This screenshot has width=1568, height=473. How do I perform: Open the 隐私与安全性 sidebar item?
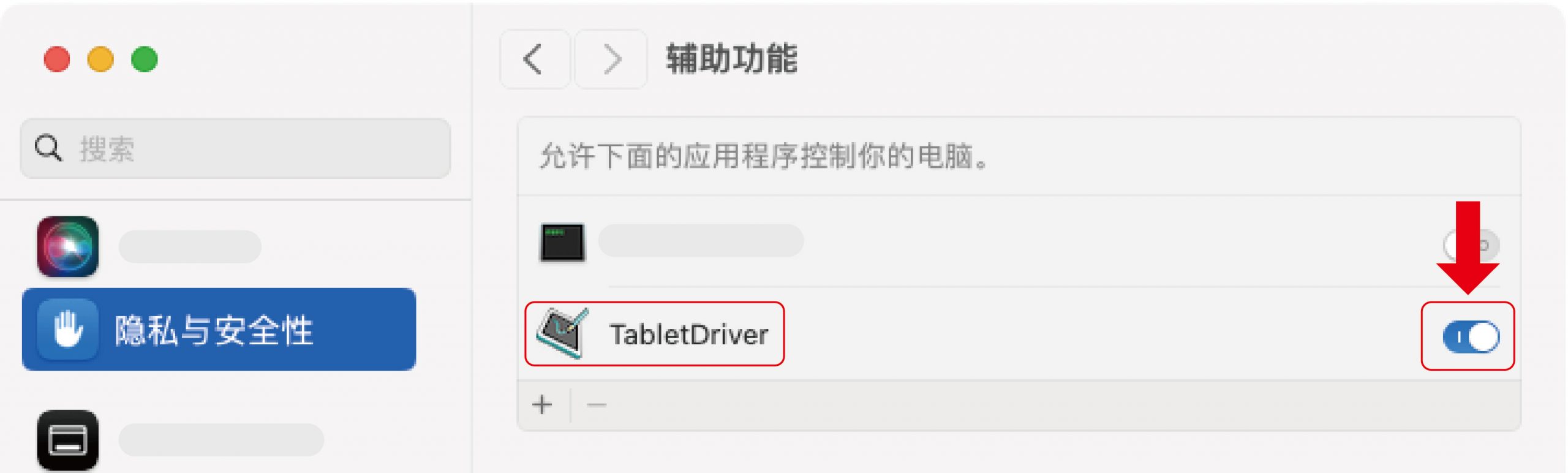[x=219, y=329]
